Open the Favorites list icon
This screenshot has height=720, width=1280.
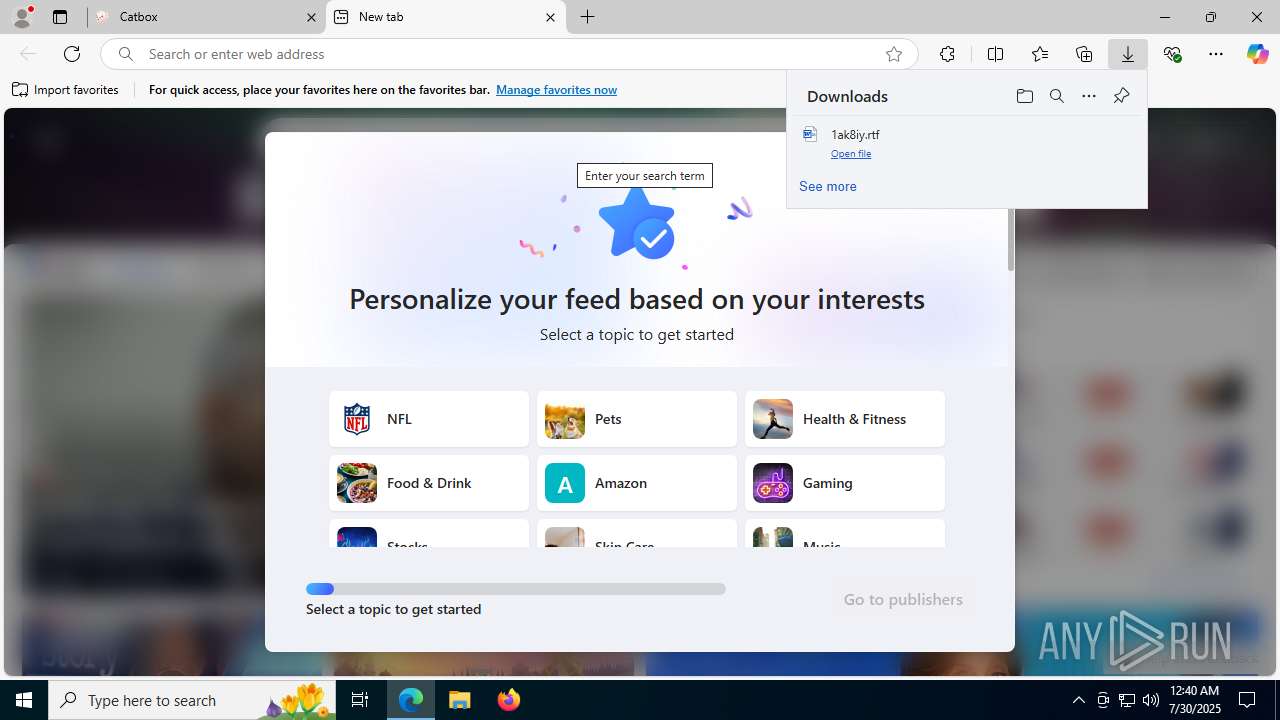[1040, 54]
